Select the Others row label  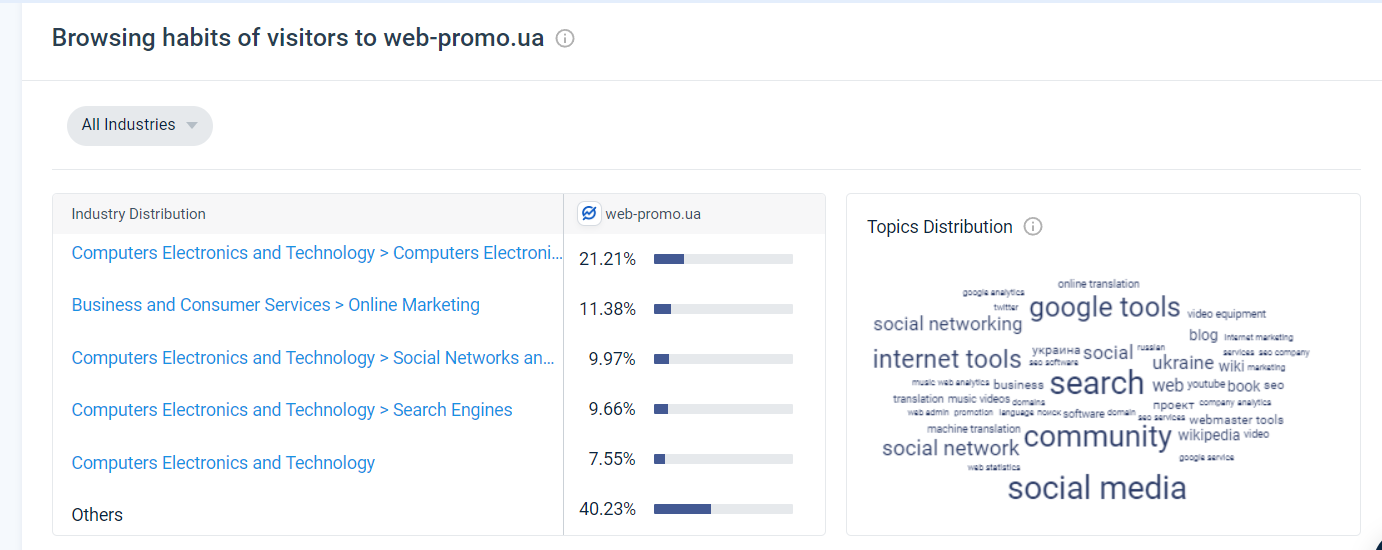tap(97, 515)
